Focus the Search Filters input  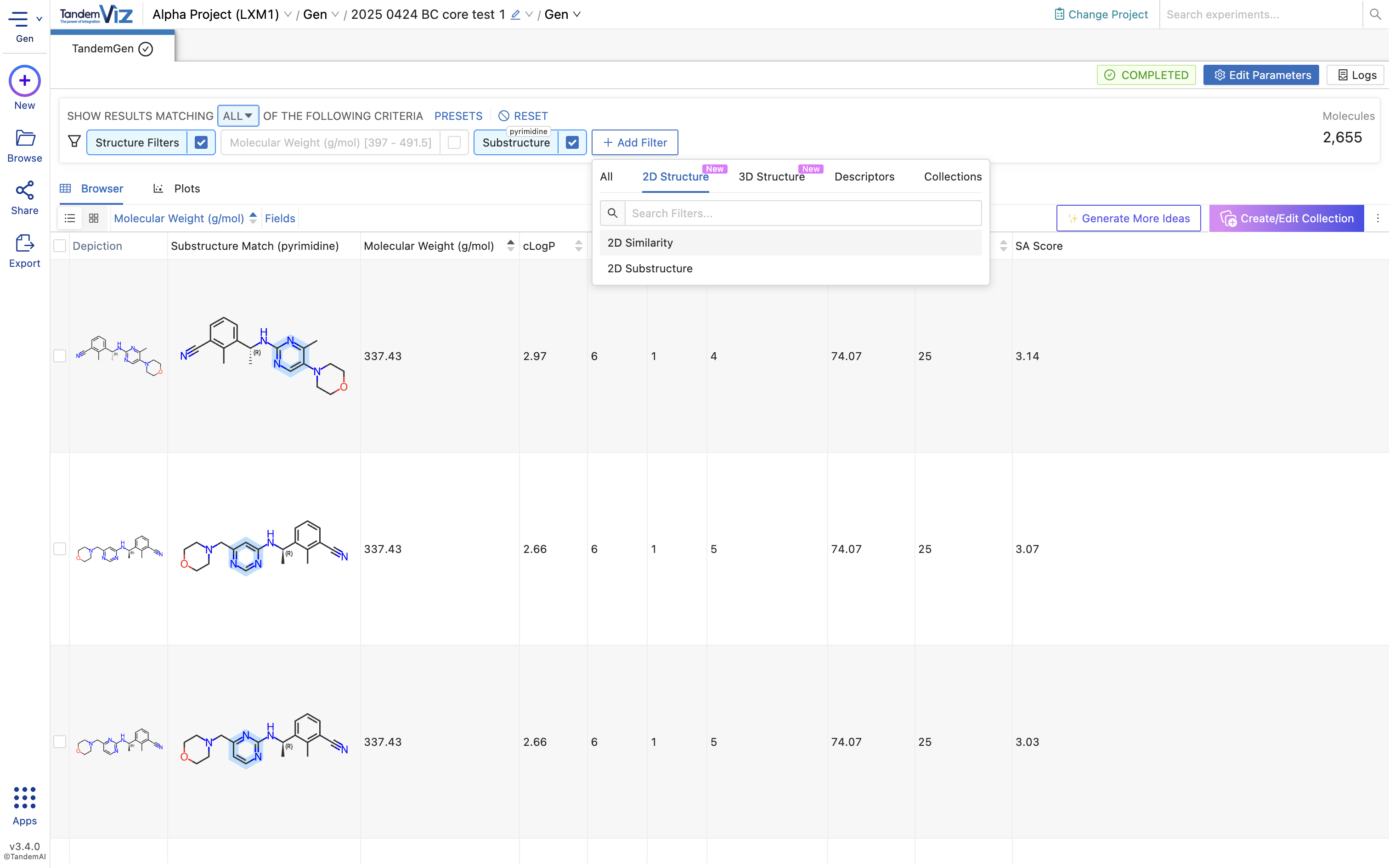click(x=803, y=213)
